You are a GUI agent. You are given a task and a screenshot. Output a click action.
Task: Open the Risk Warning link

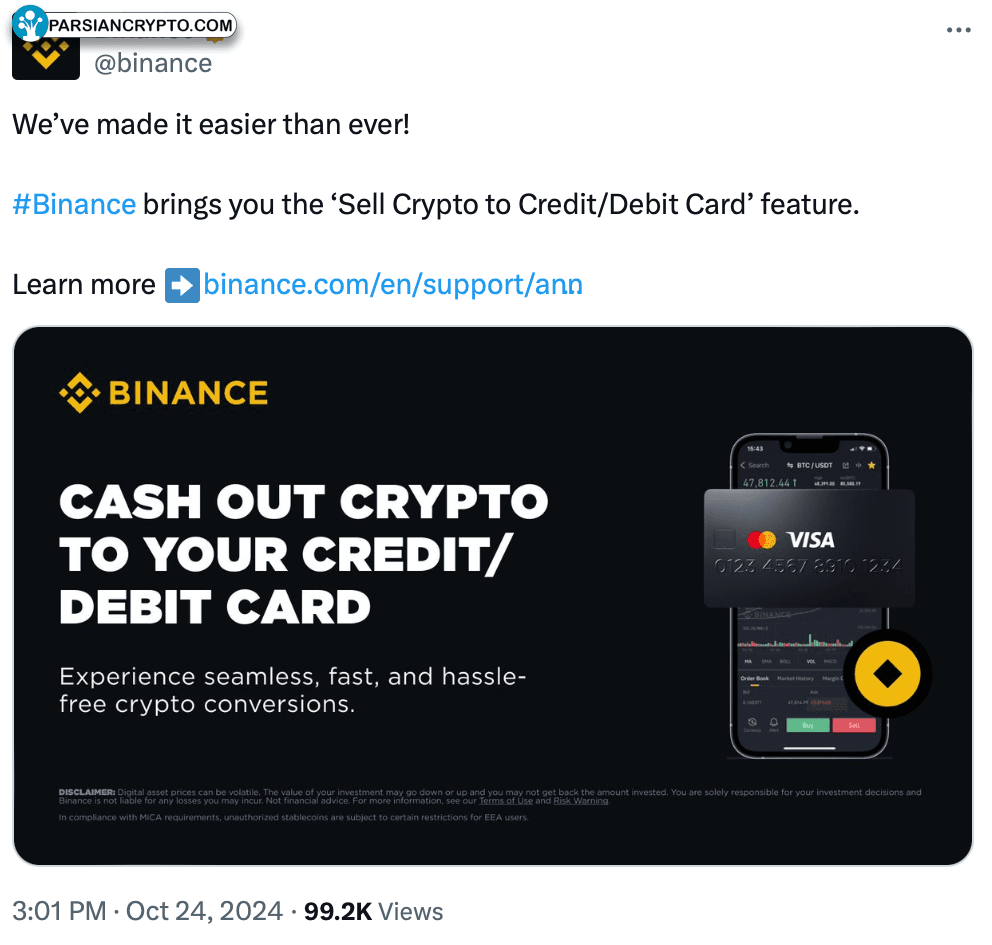coord(580,801)
